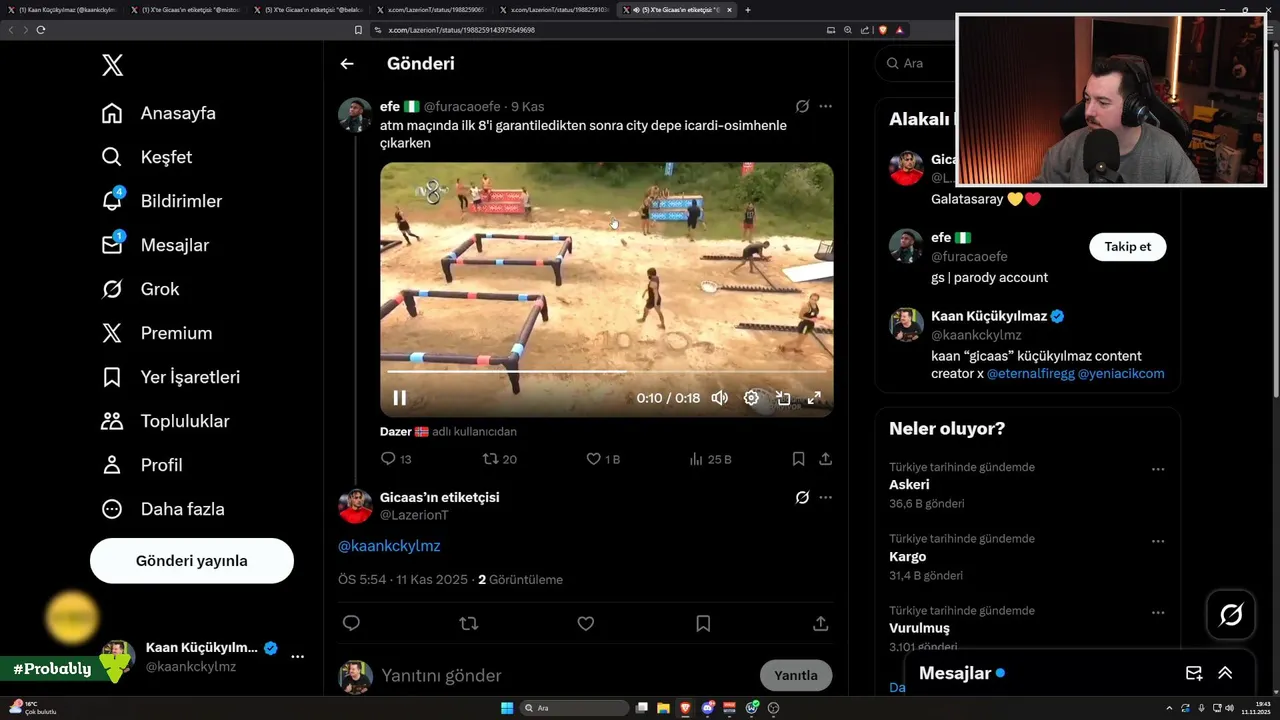The image size is (1280, 720).
Task: Open video settings gear
Action: [751, 398]
